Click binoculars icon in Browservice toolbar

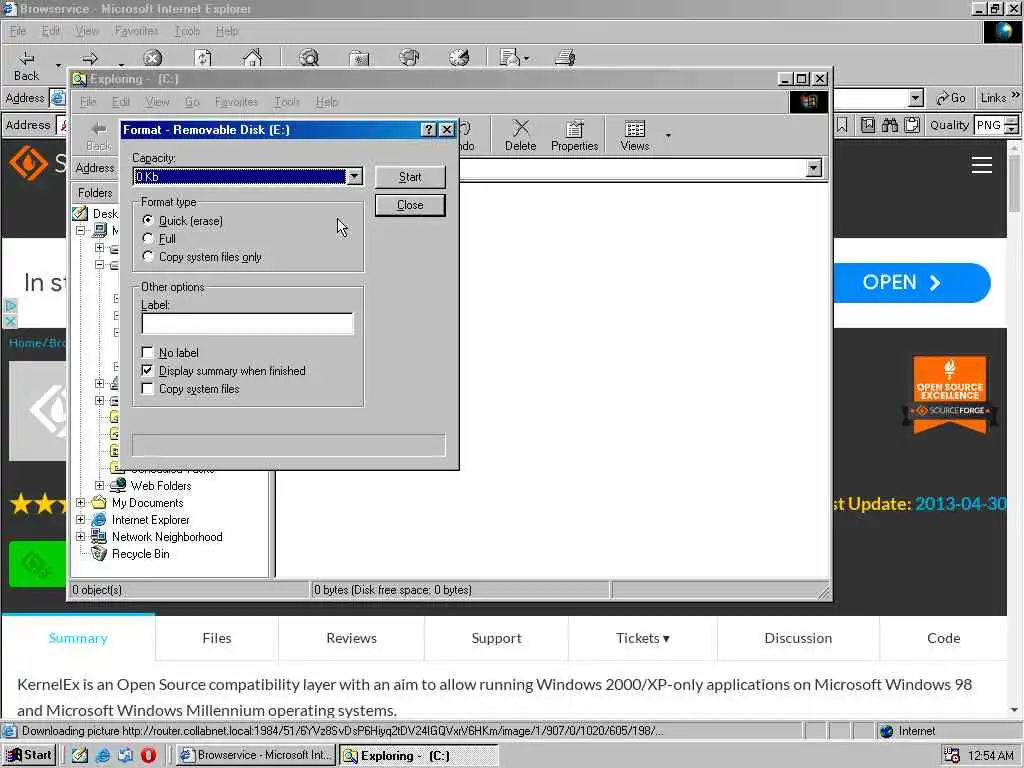[889, 125]
